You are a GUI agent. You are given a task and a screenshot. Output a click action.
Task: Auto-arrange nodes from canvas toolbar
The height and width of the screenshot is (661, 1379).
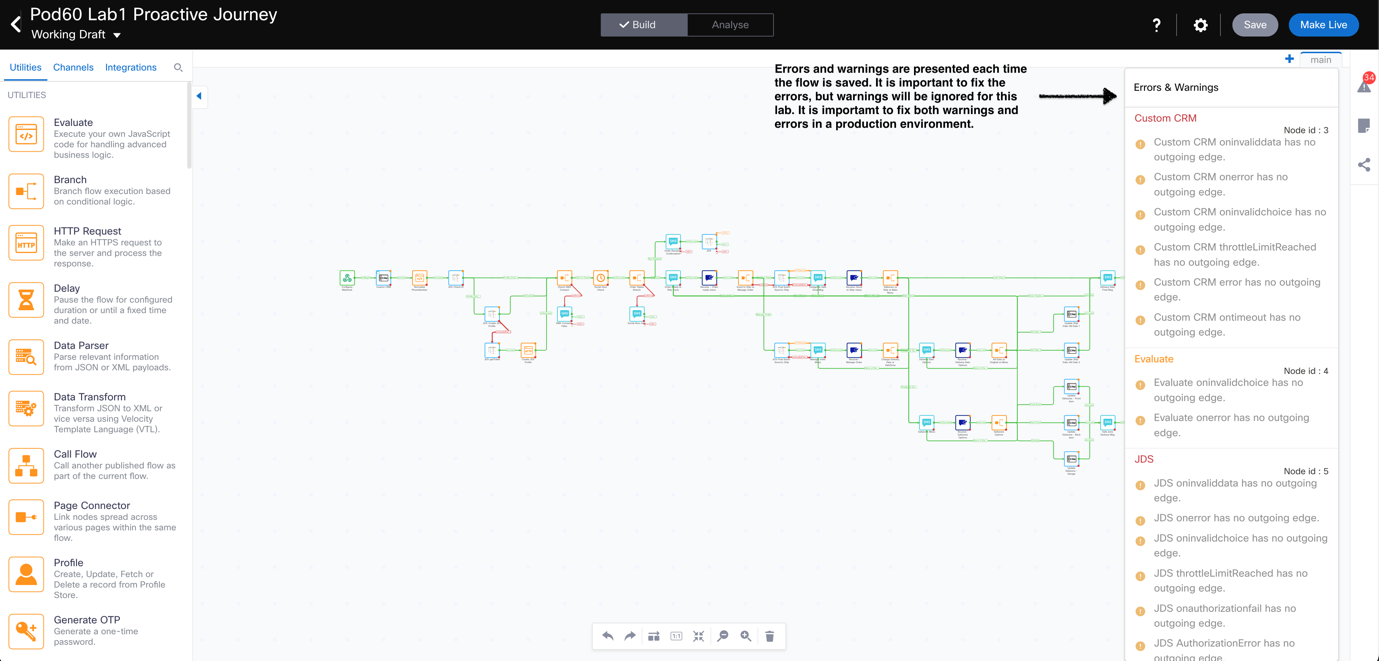point(653,636)
